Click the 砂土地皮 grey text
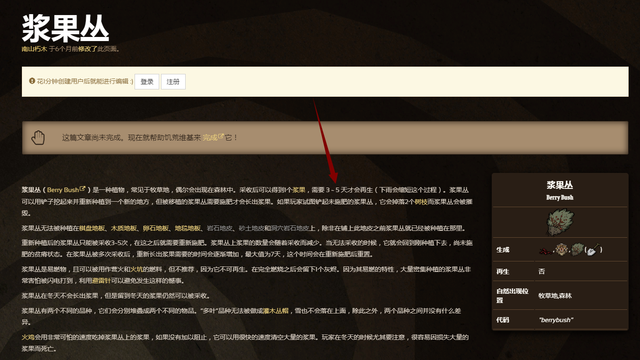 click(251, 228)
